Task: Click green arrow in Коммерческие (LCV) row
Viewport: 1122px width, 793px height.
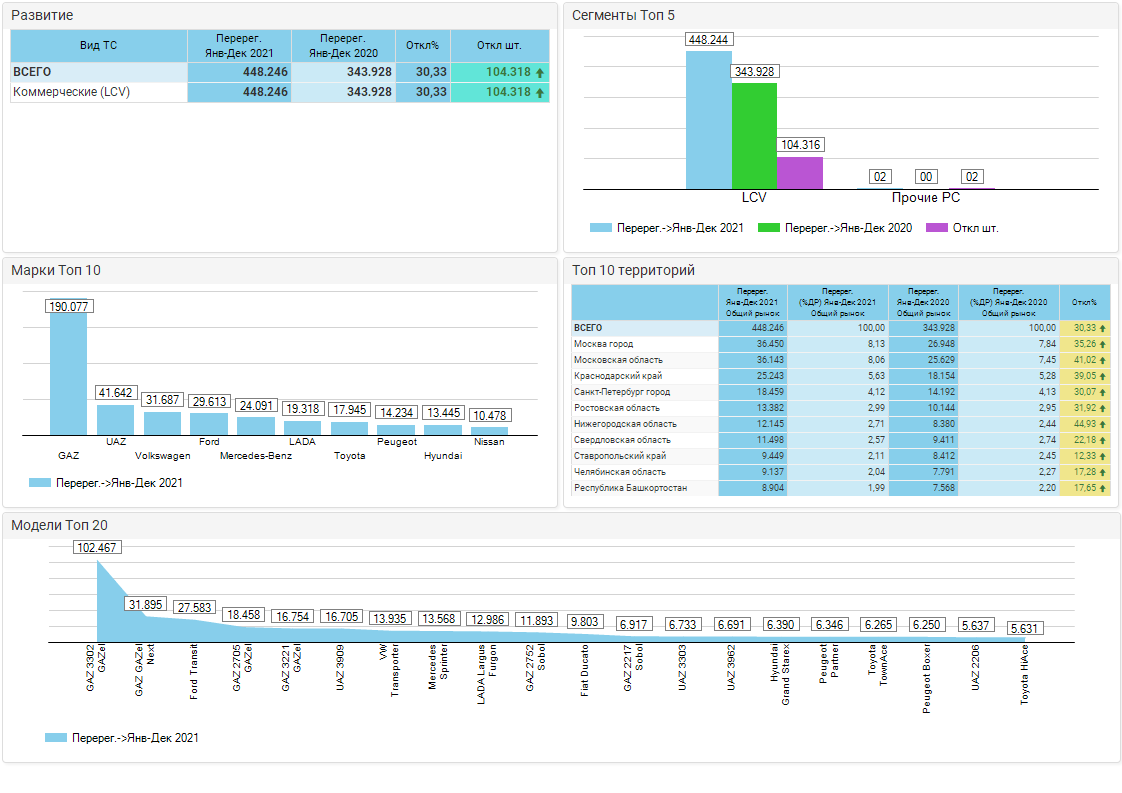Action: coord(540,92)
